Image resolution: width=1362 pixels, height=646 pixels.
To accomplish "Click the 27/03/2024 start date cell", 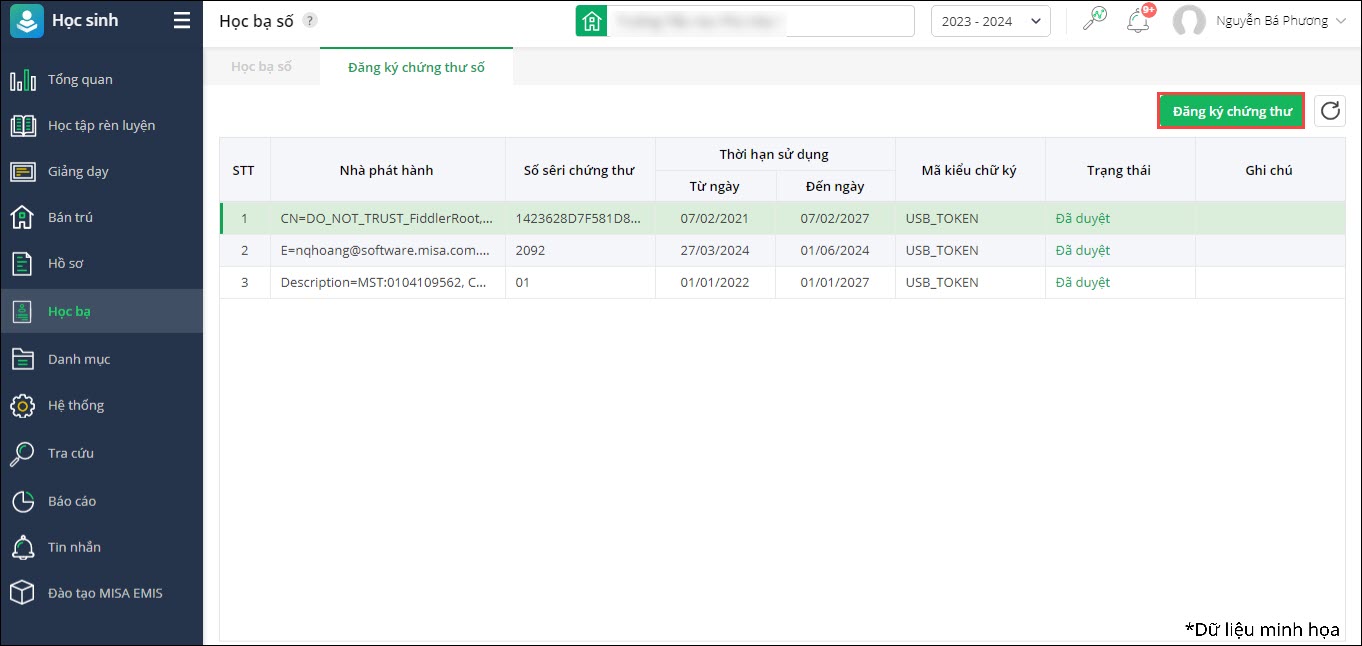I will 715,250.
